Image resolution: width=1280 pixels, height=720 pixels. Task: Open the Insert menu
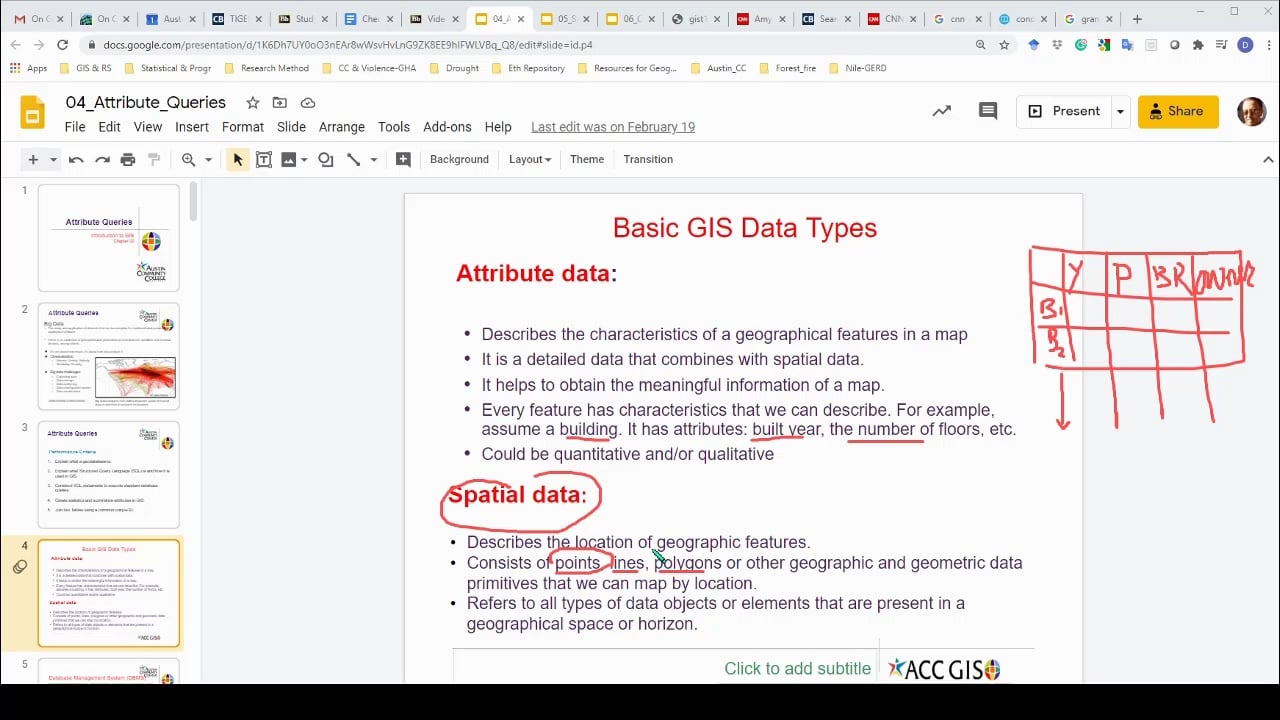pos(192,127)
